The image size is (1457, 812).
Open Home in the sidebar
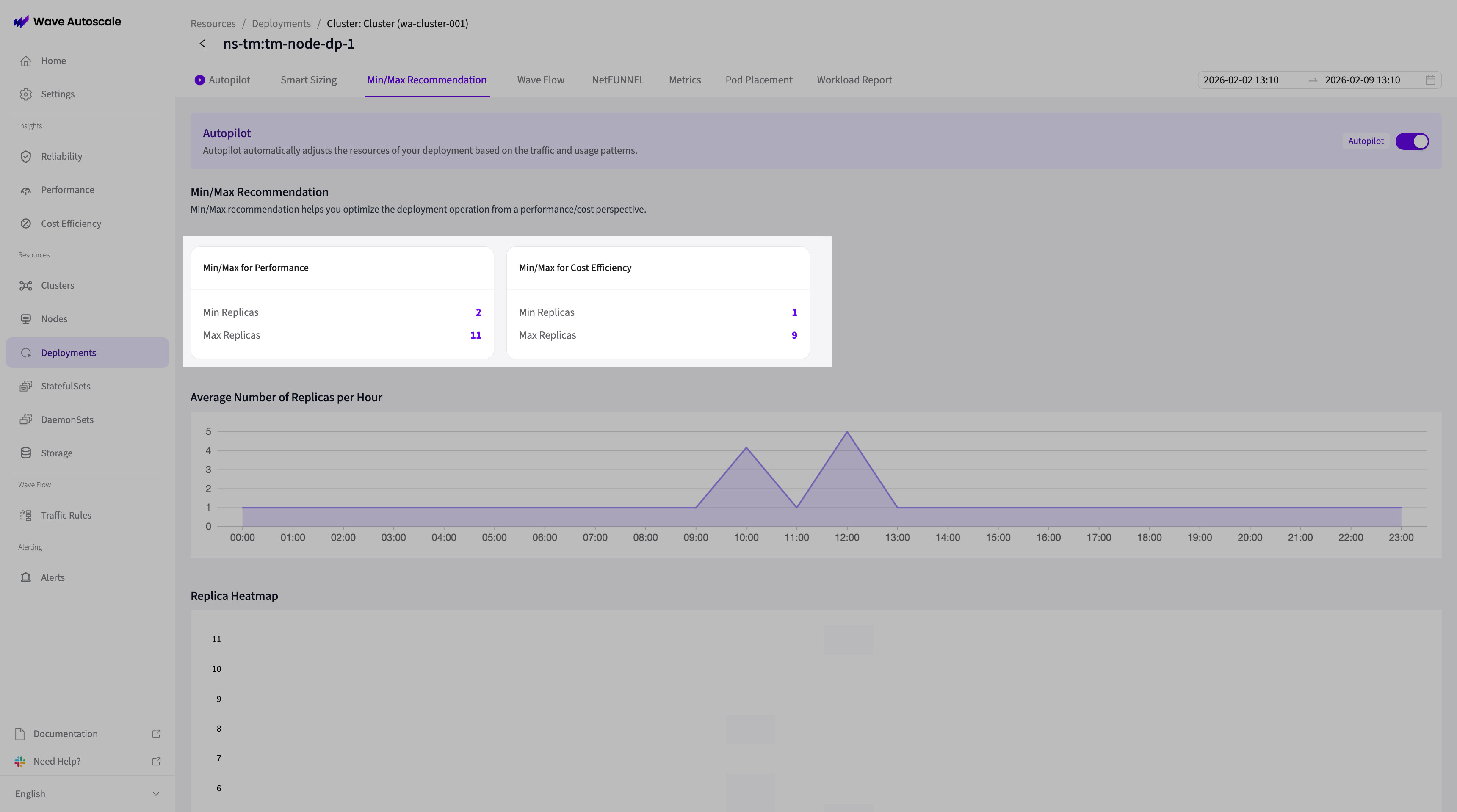(x=87, y=61)
